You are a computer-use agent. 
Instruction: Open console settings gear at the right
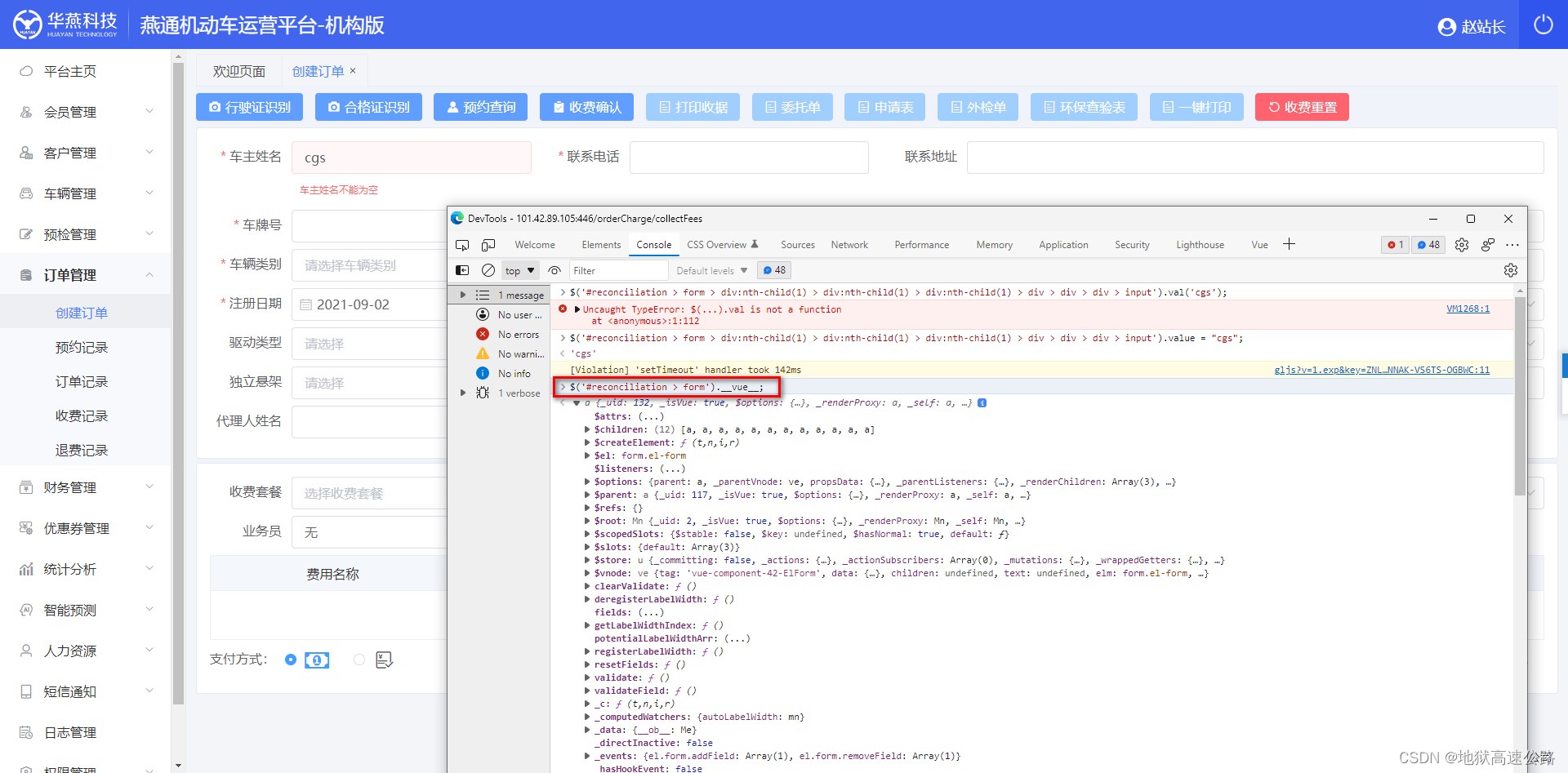pyautogui.click(x=1511, y=270)
